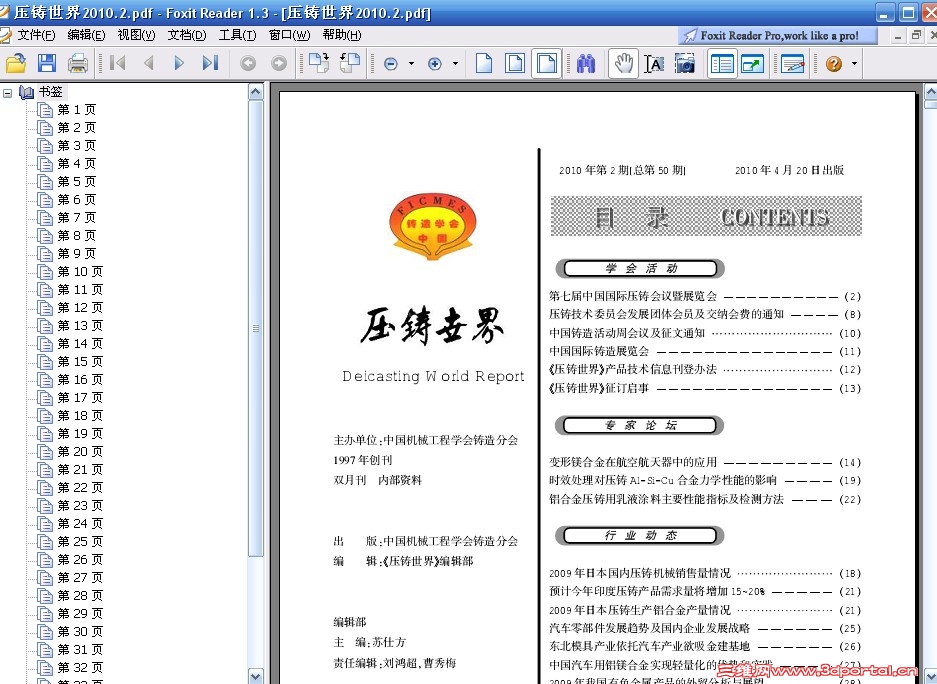The height and width of the screenshot is (684, 937).
Task: Click the bookmark panel scrollbar thumb
Action: click(x=256, y=329)
